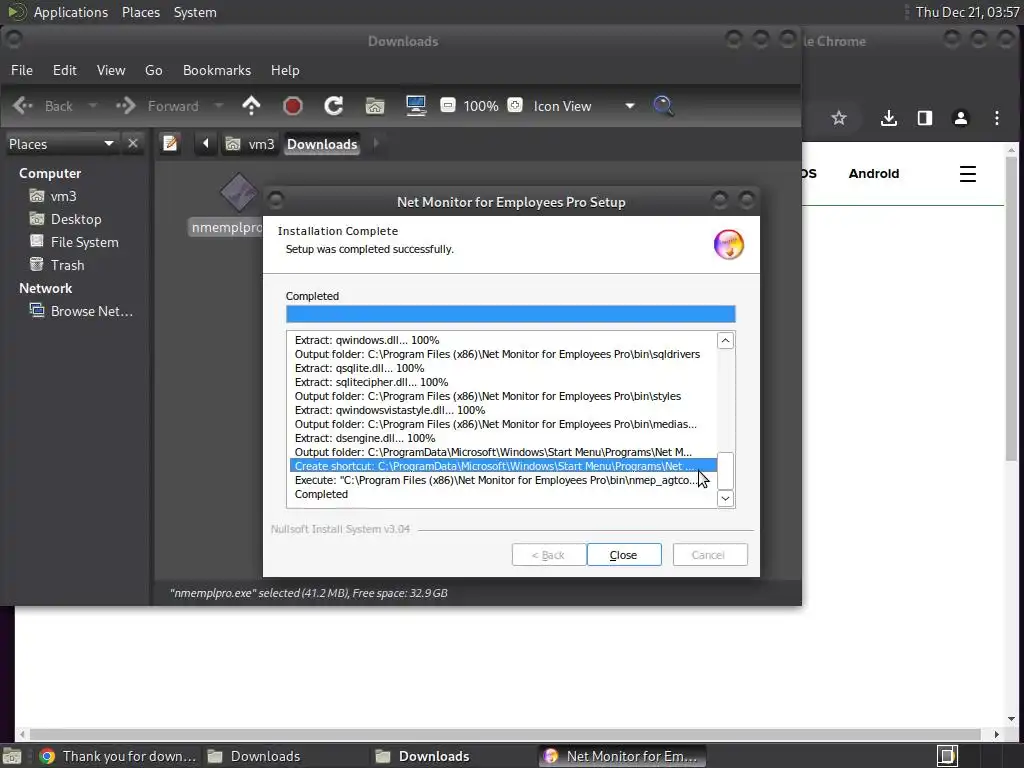Click Android link on web page
1024x768 pixels.
coord(874,173)
